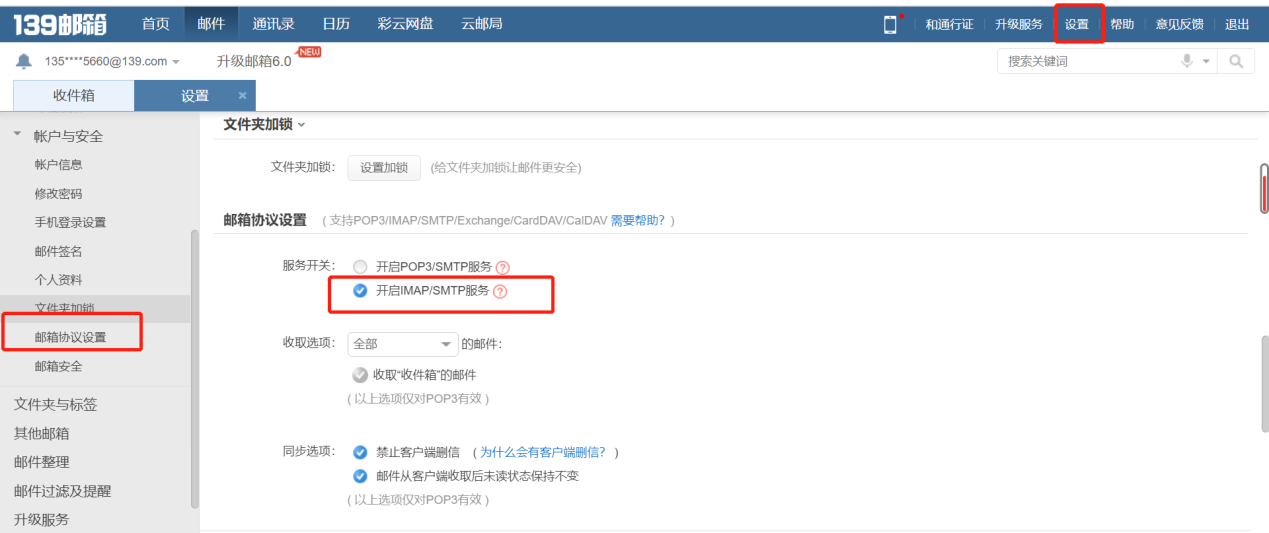This screenshot has width=1269, height=533.
Task: Open 个人资料 in the sidebar
Action: (59, 280)
